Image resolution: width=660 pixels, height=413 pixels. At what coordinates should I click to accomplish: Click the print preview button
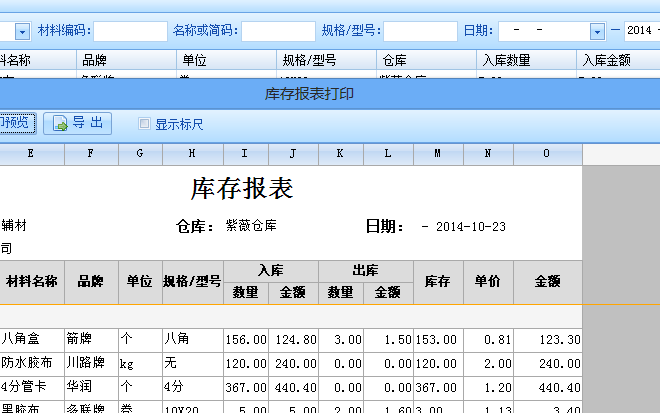[x=17, y=123]
